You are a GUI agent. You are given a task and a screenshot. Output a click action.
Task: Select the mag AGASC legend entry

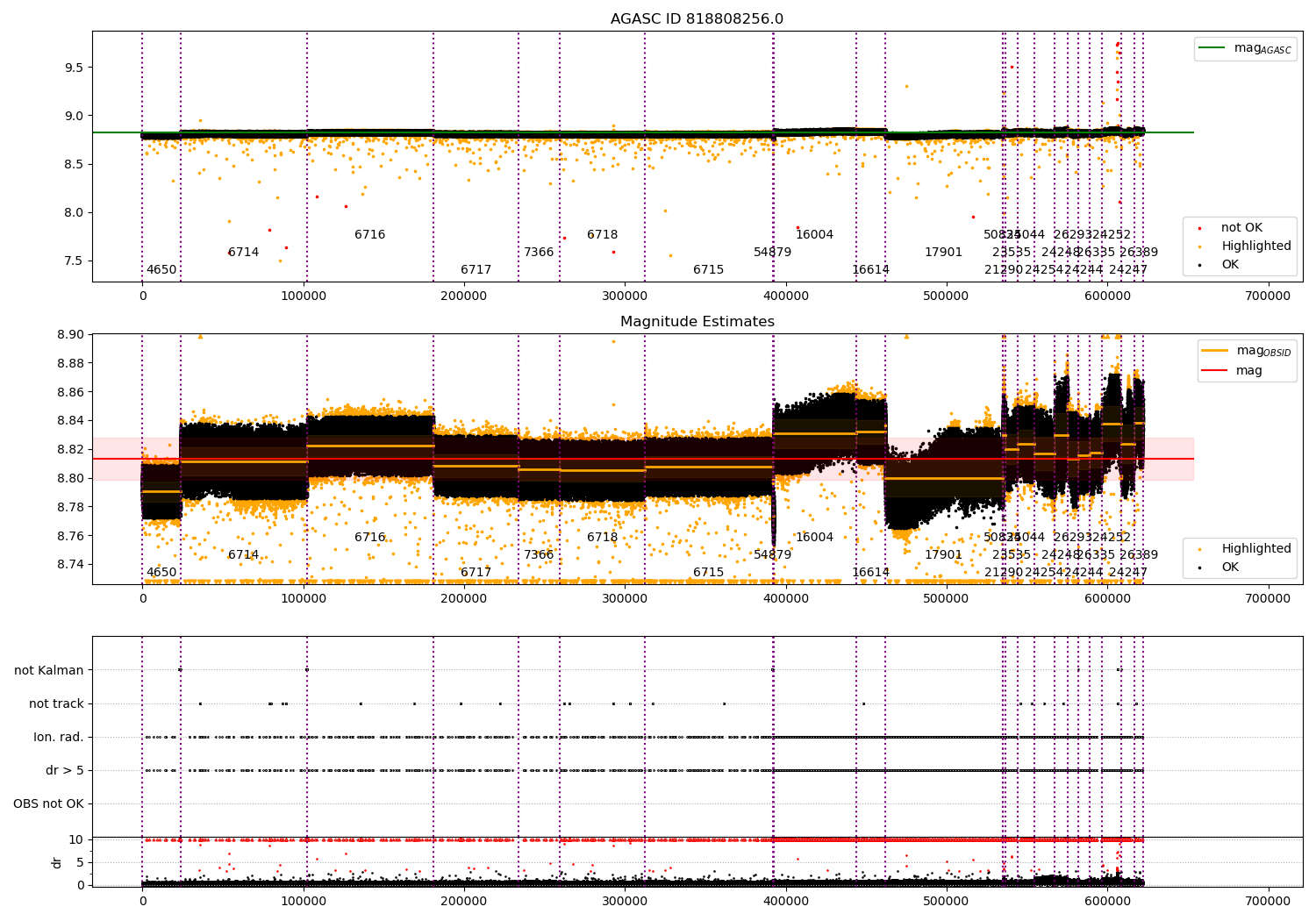(x=1246, y=48)
